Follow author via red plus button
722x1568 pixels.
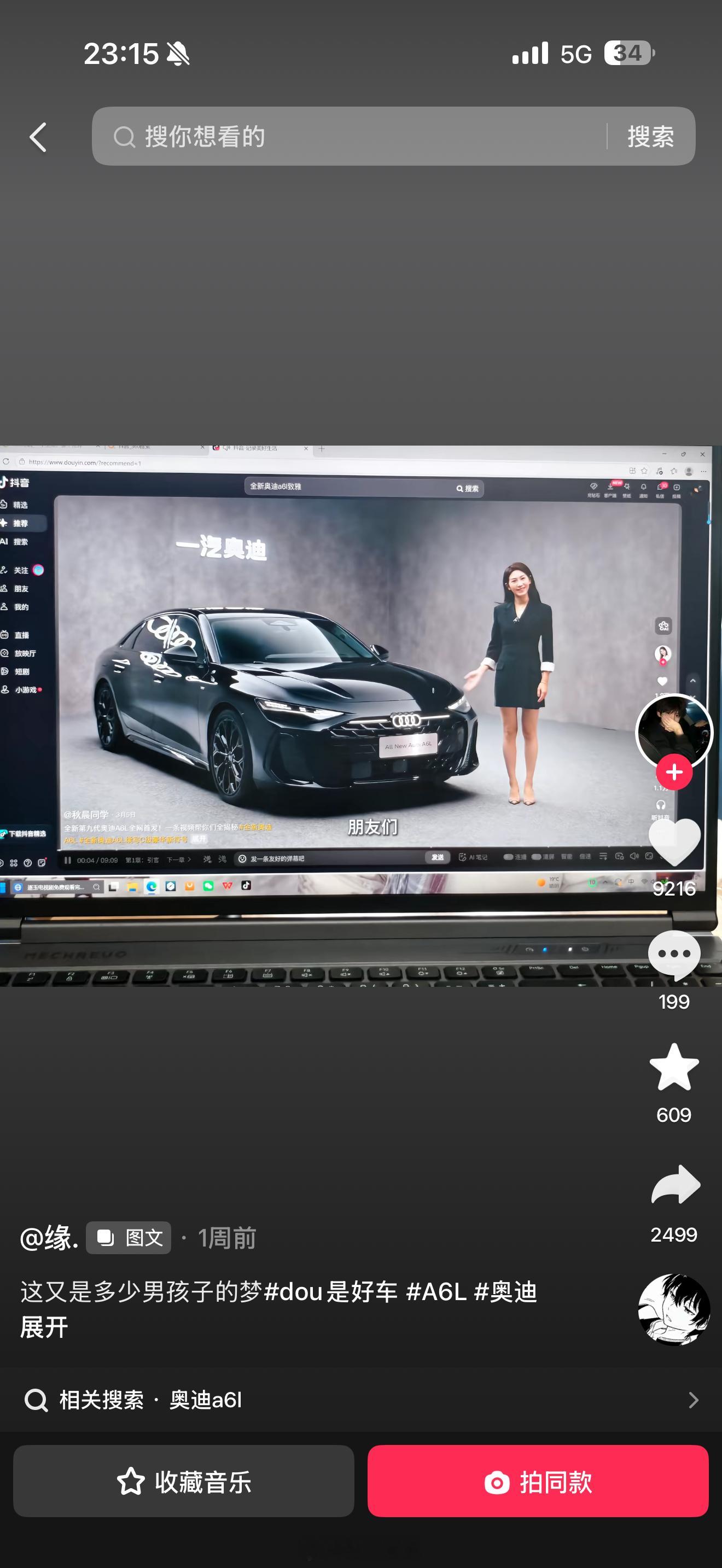[674, 772]
